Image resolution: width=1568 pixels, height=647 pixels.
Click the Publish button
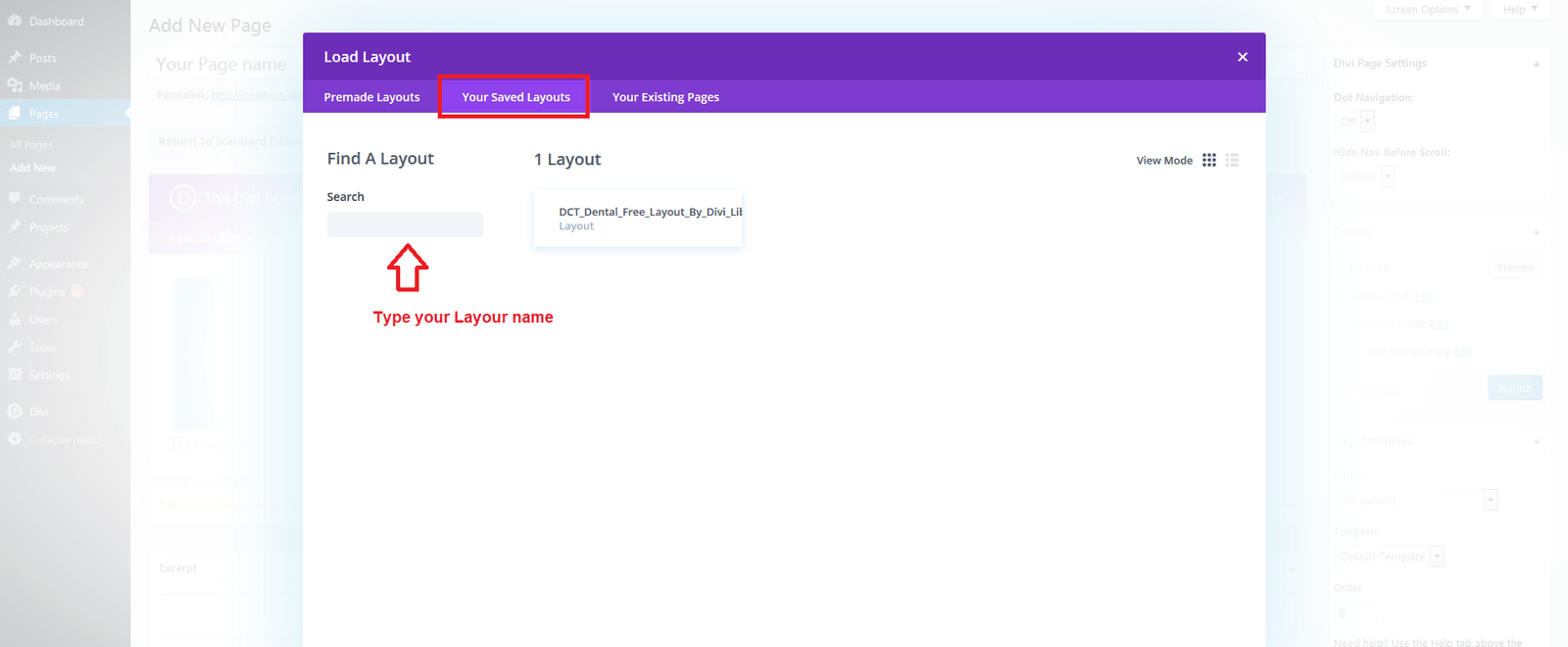1515,388
